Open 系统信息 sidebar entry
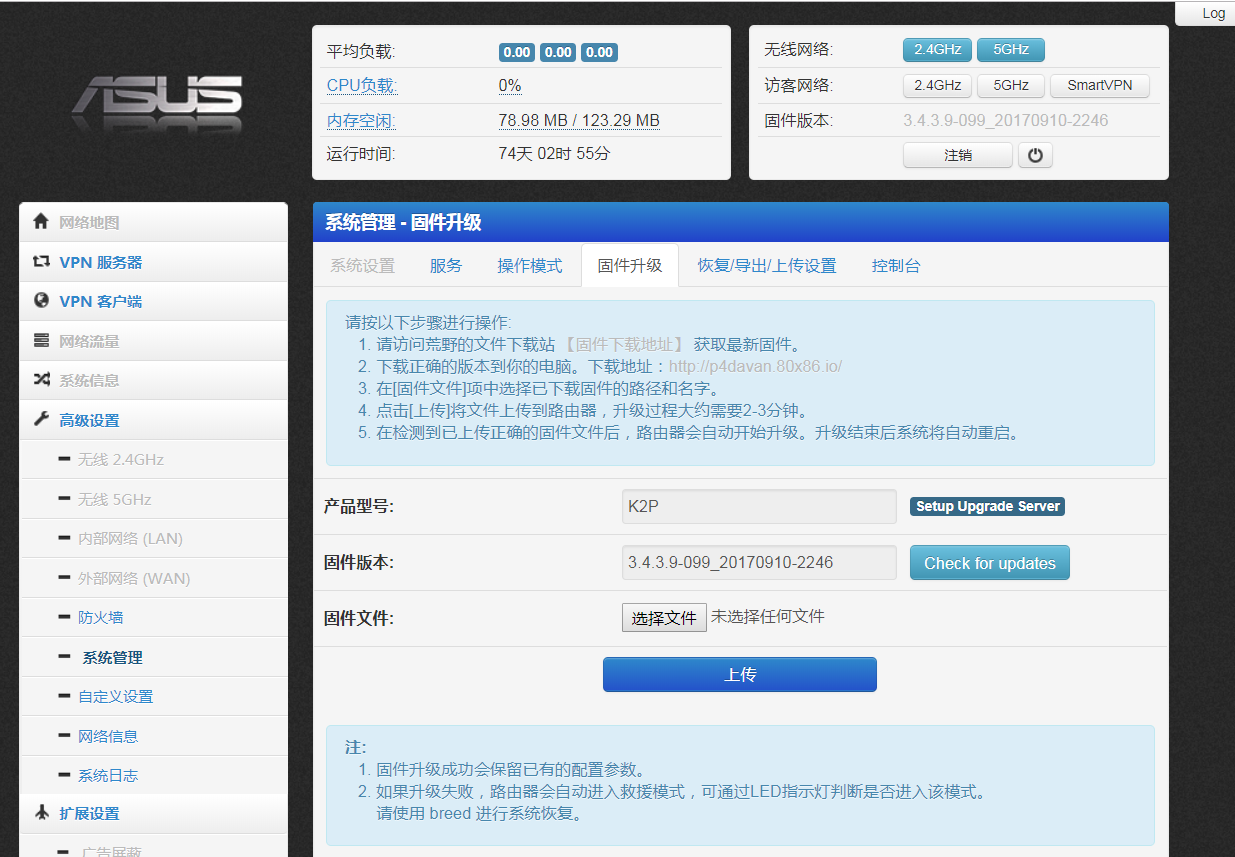Screen dimensions: 1235x857 153,380
